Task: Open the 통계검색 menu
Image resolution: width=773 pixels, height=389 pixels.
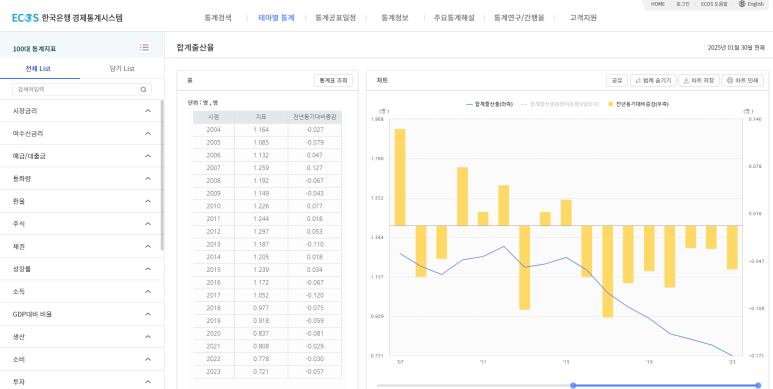Action: (x=217, y=18)
